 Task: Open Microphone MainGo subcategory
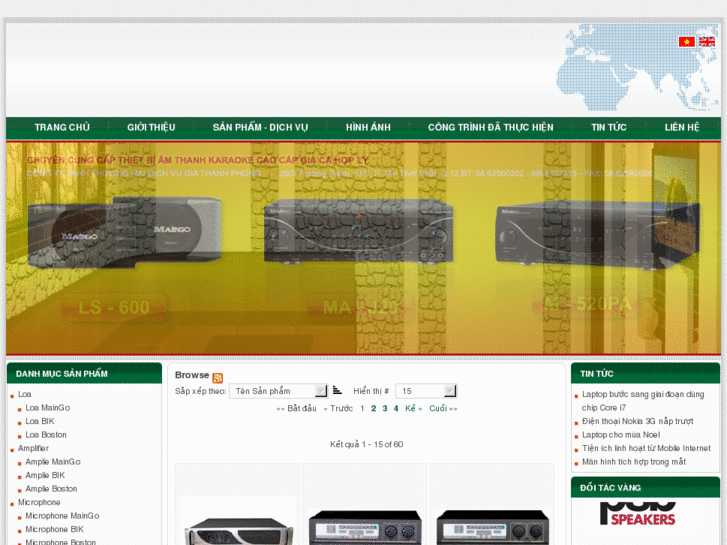tap(62, 516)
